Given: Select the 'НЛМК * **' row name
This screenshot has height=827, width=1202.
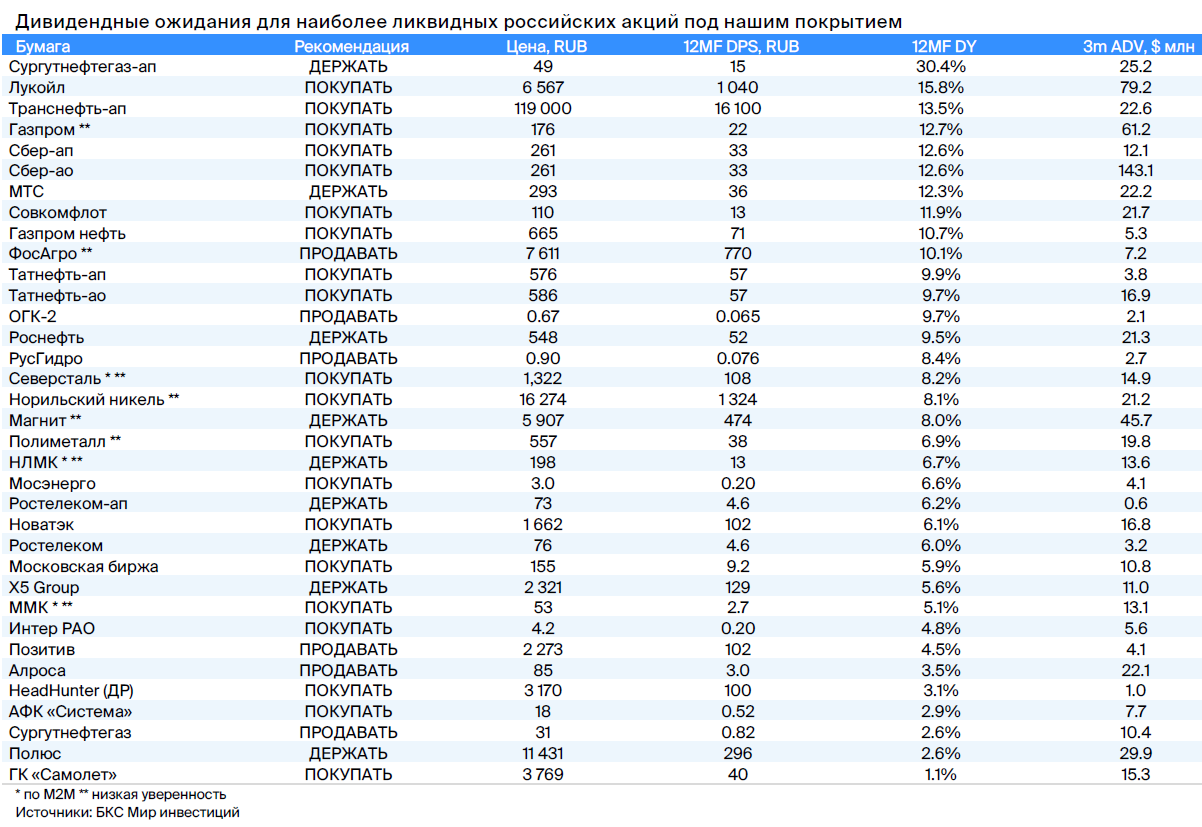Looking at the screenshot, I should coord(46,463).
